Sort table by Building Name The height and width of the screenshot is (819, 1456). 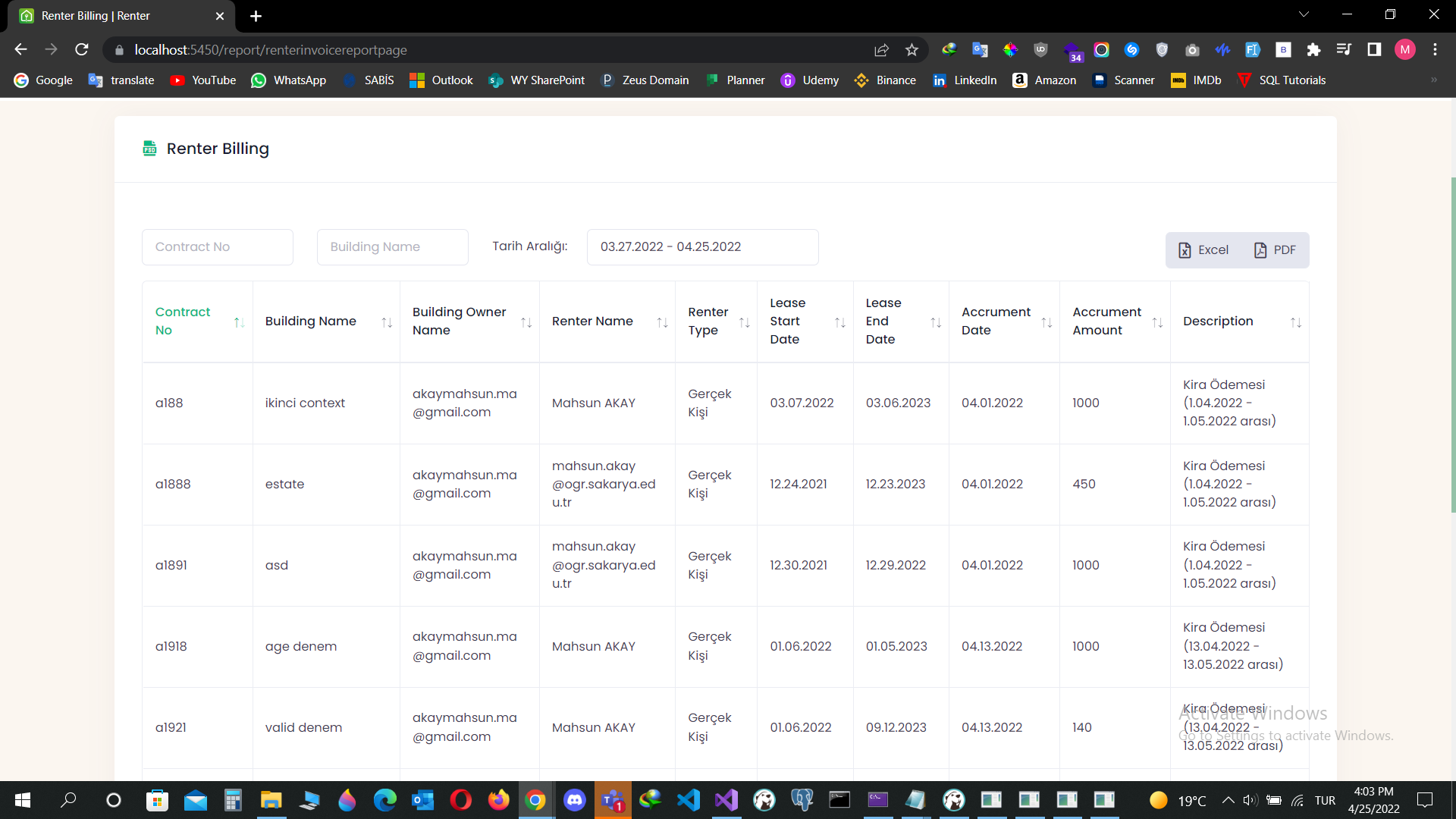(x=387, y=322)
